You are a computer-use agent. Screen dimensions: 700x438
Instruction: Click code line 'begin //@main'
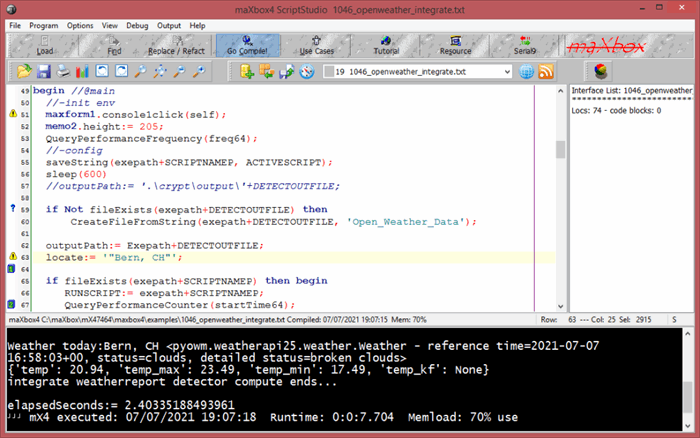pyautogui.click(x=74, y=91)
